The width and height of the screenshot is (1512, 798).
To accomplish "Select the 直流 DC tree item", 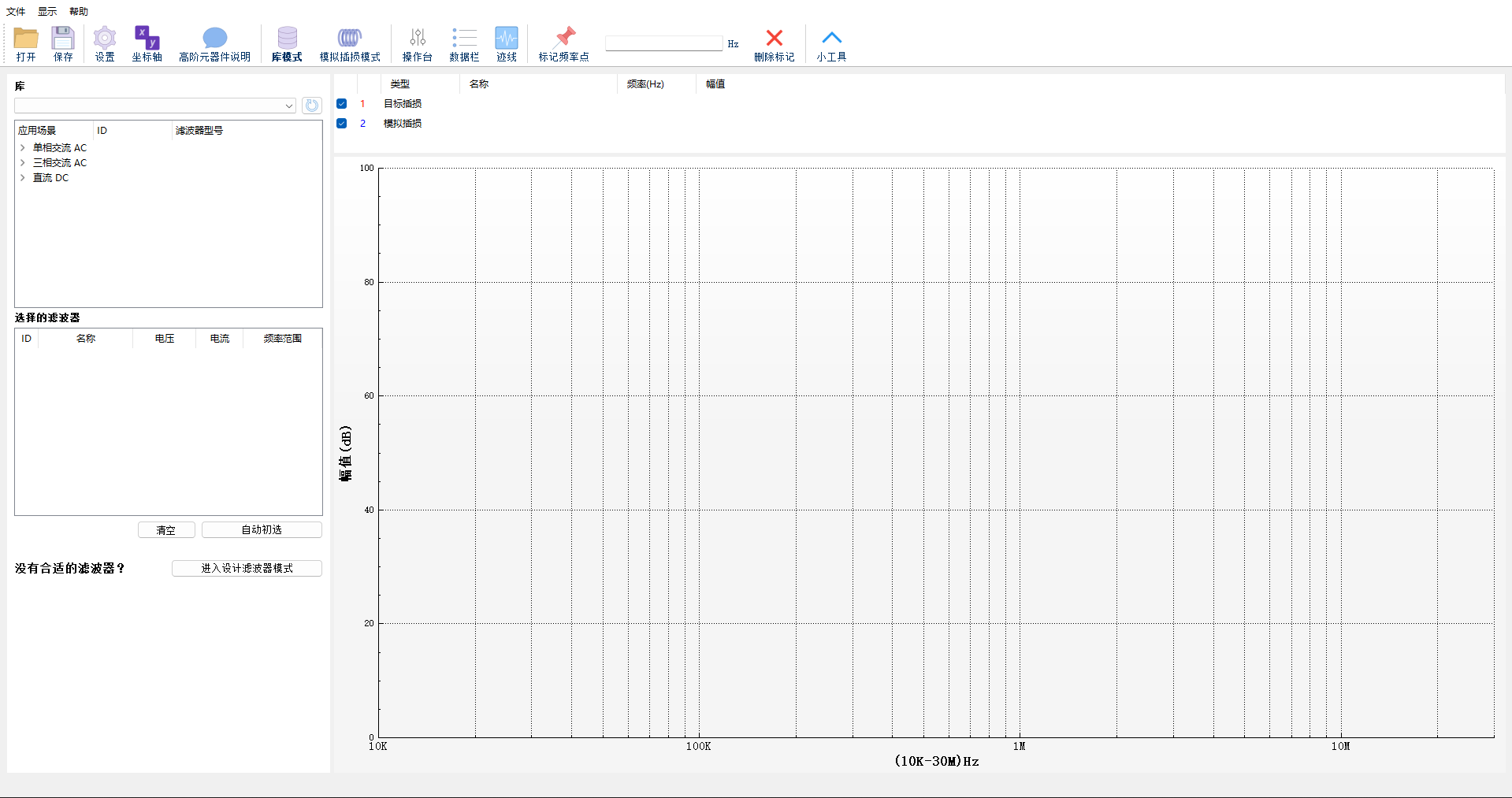I will click(x=50, y=178).
